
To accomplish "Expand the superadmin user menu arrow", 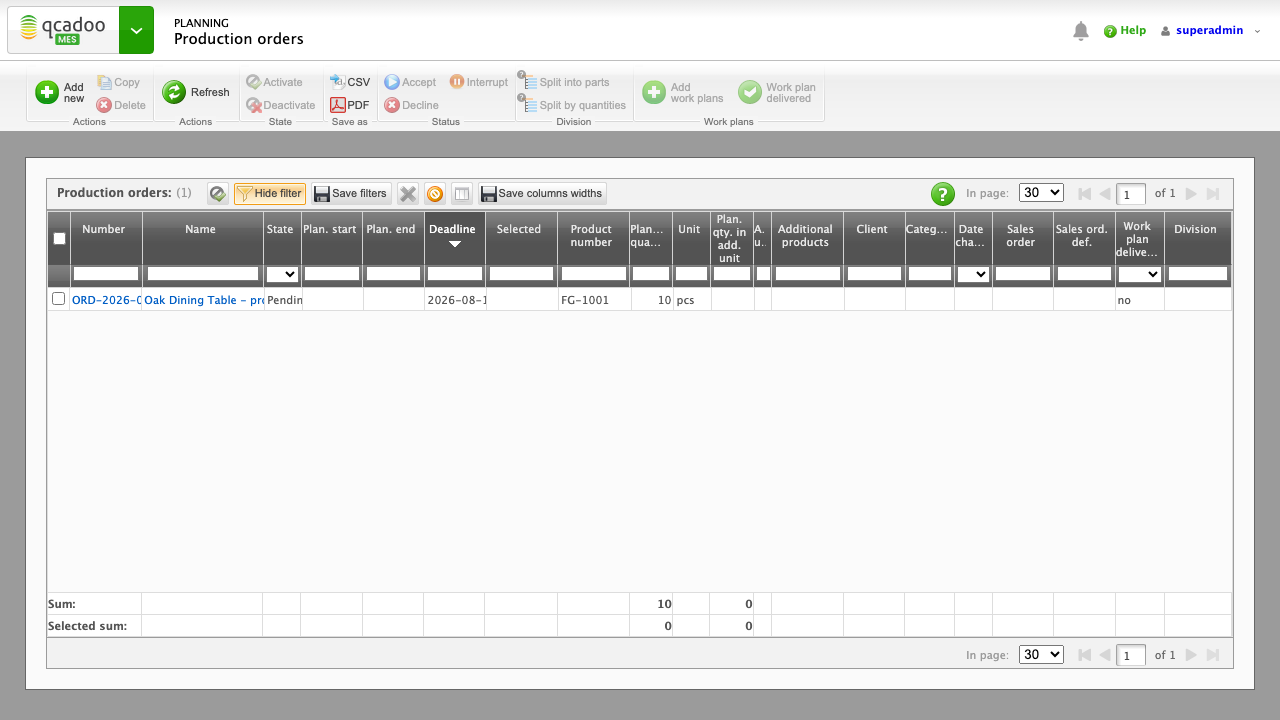I will coord(1258,31).
